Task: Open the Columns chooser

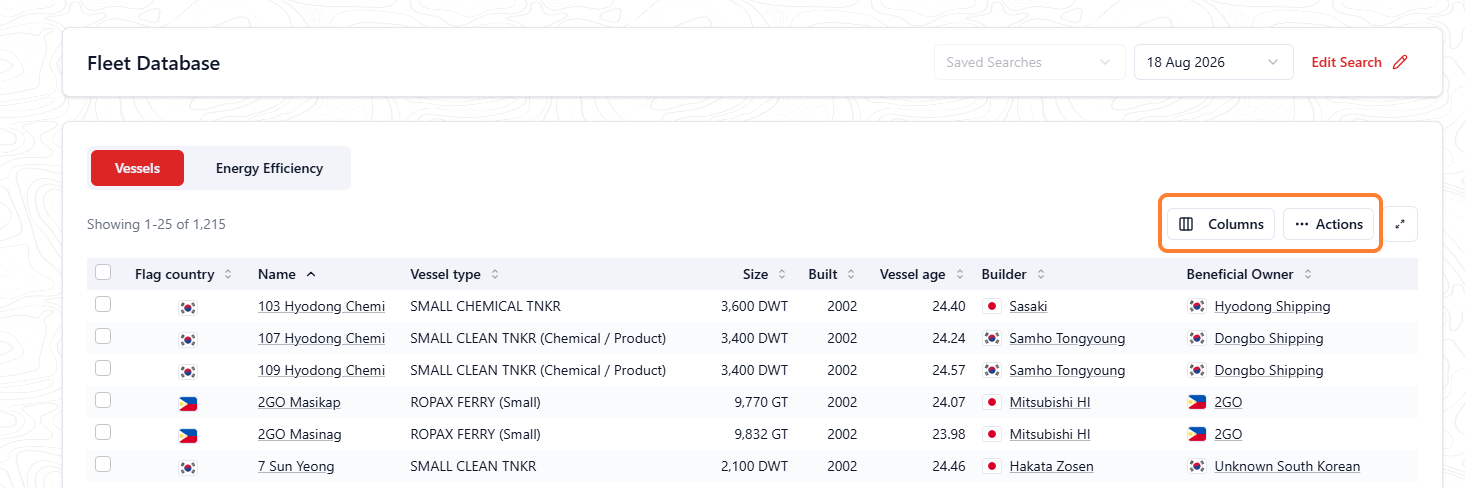Action: (x=1221, y=224)
